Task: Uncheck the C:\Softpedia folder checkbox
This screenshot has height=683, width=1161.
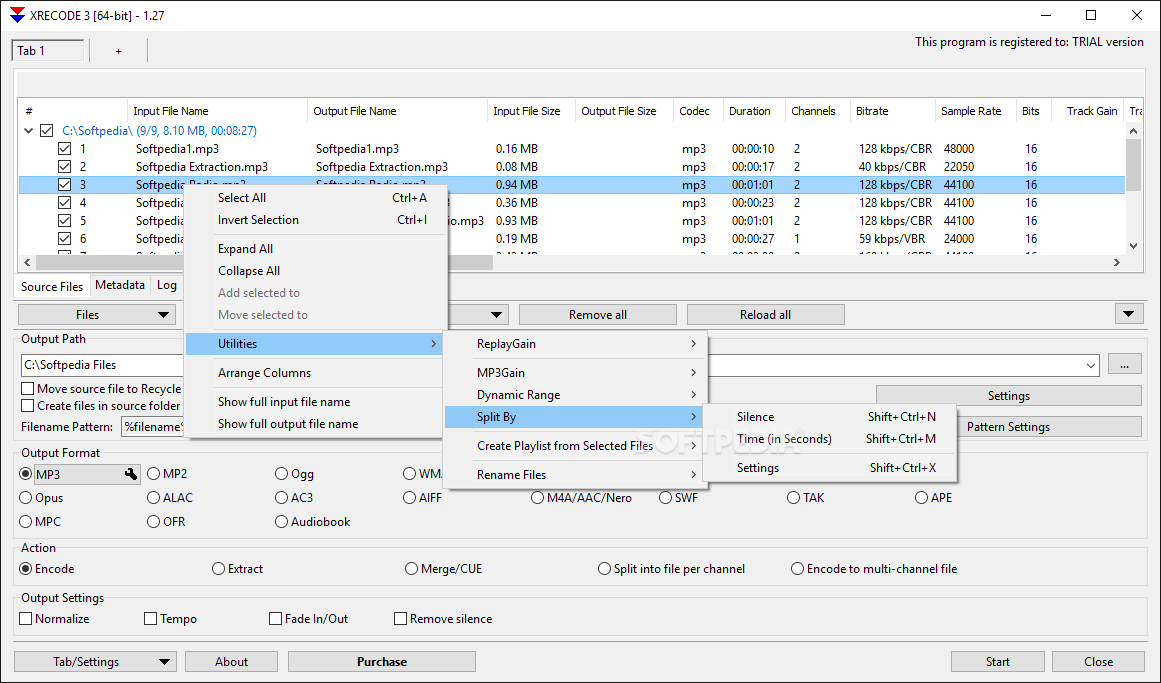Action: tap(47, 130)
